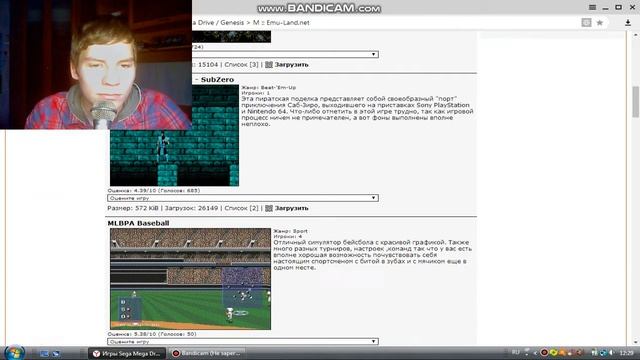Click the taskbar clock showing 12:29
The width and height of the screenshot is (640, 360).
click(x=627, y=353)
